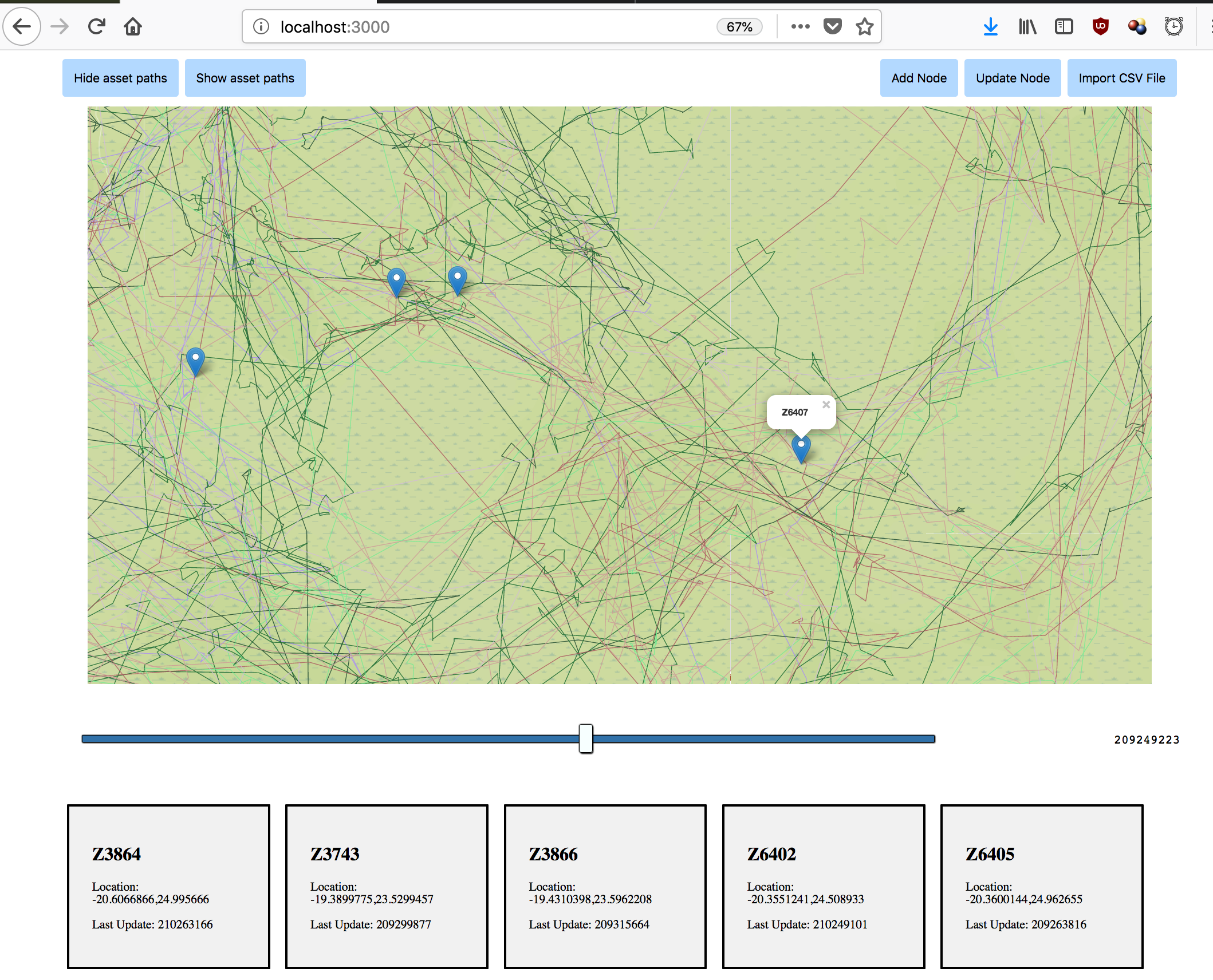Click Import CSV File button
Screen dimensions: 1213x980
(1121, 78)
